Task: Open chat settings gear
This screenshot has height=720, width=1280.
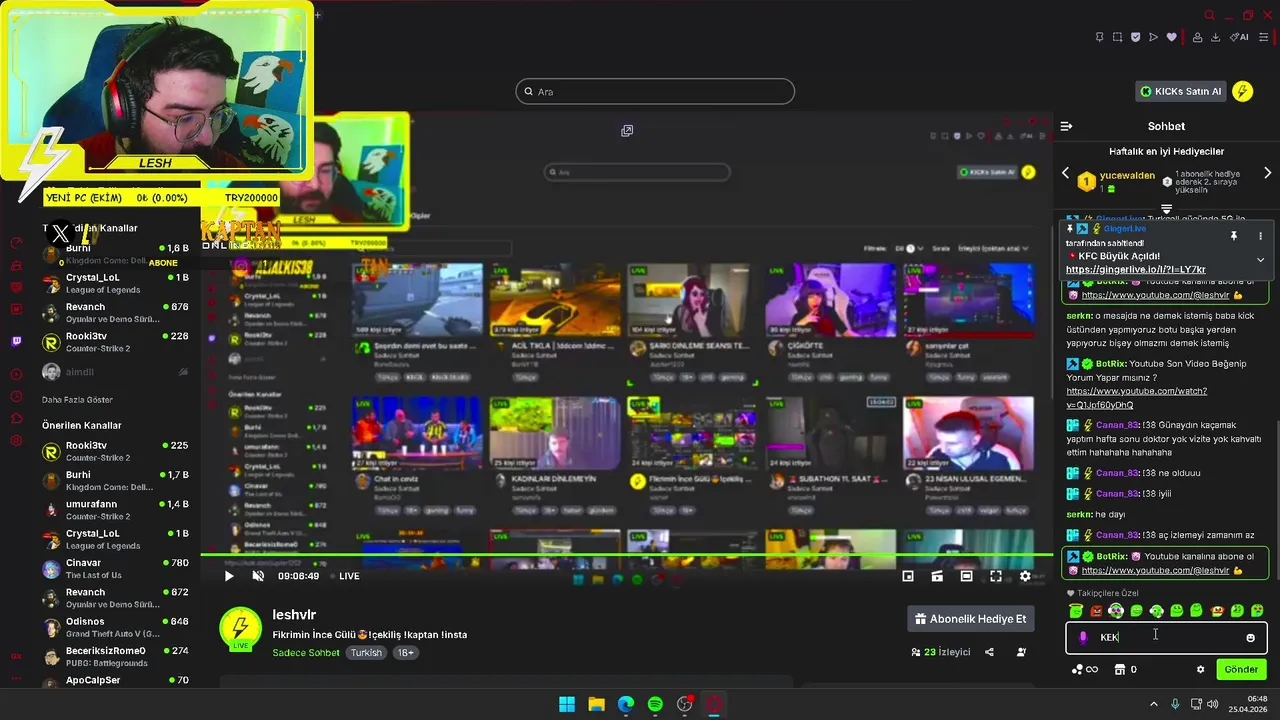Action: pyautogui.click(x=1200, y=670)
